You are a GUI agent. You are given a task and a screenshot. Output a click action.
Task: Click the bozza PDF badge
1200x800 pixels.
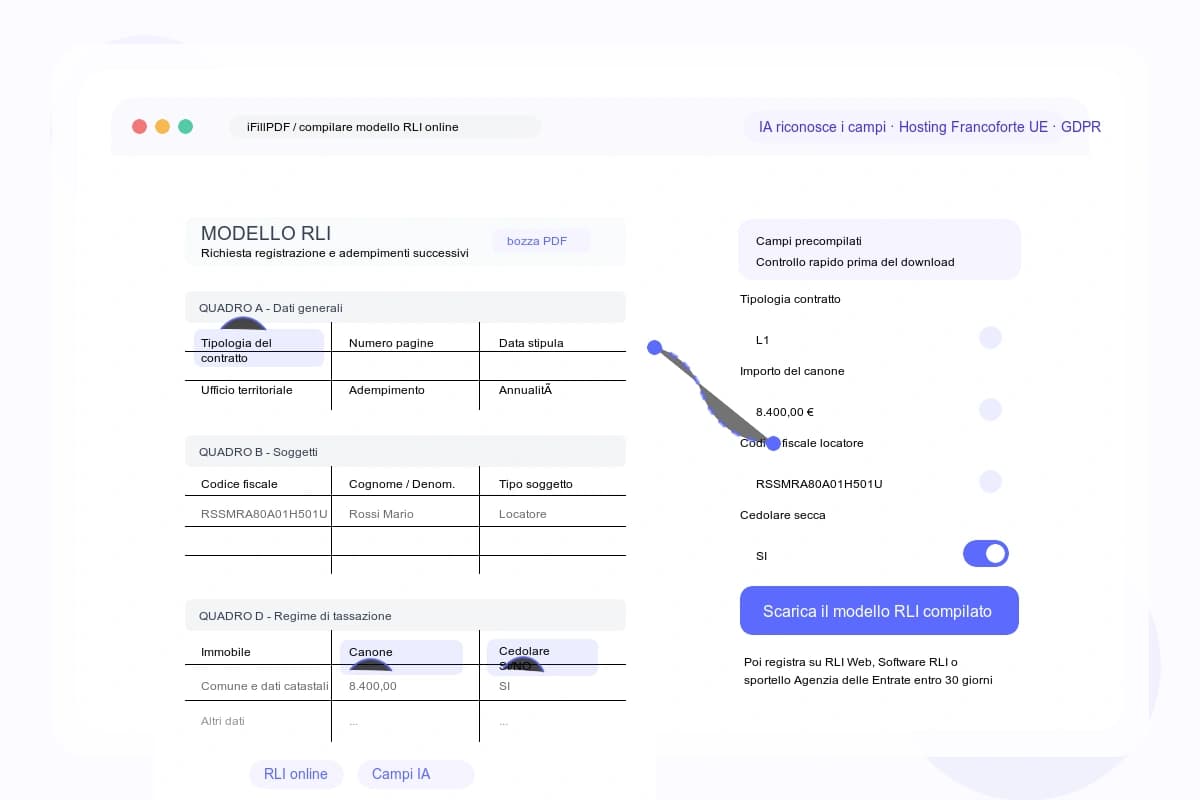[x=541, y=241]
